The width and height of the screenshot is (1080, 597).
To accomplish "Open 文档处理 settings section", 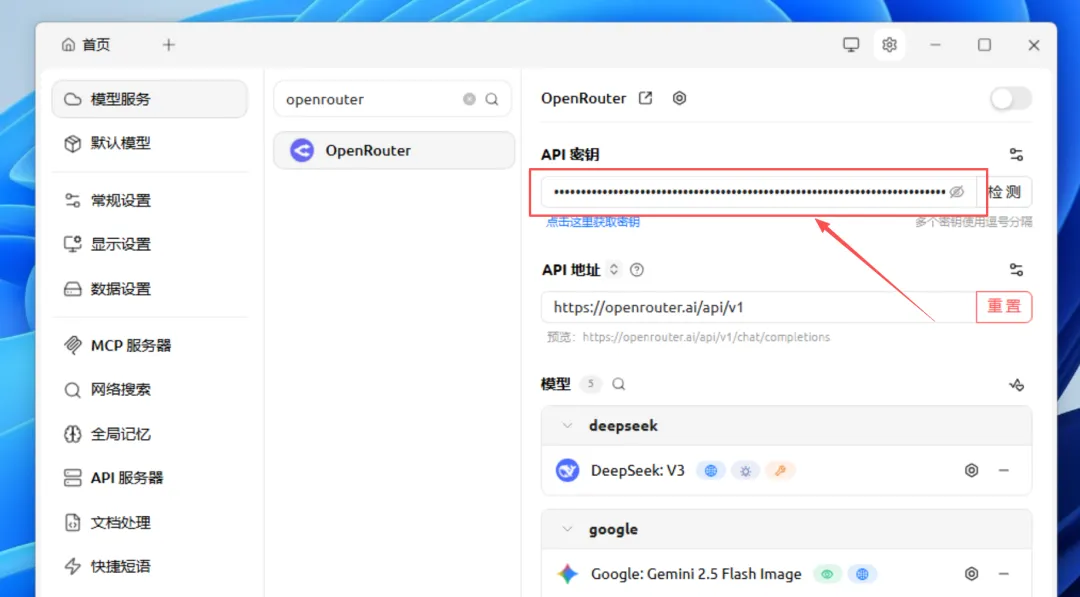I will [149, 523].
